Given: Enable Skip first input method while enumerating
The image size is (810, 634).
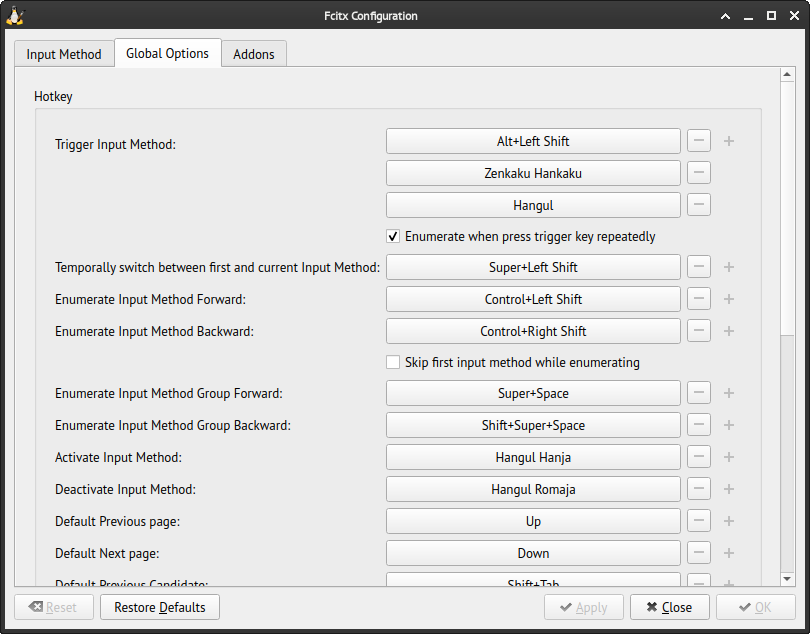Looking at the screenshot, I should click(x=393, y=362).
